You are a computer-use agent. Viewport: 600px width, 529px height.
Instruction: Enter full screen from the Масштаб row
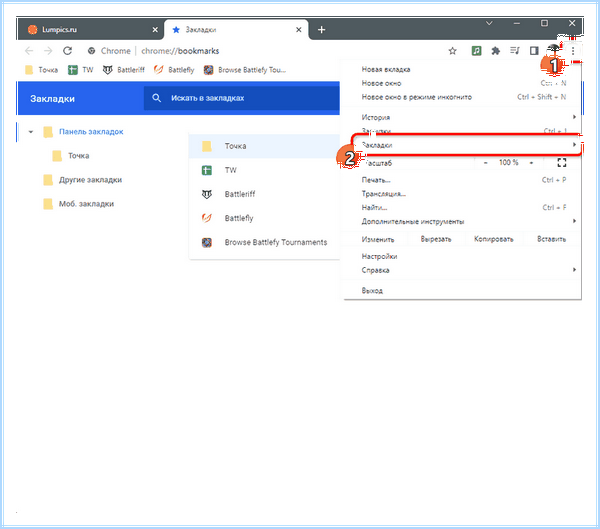point(561,163)
